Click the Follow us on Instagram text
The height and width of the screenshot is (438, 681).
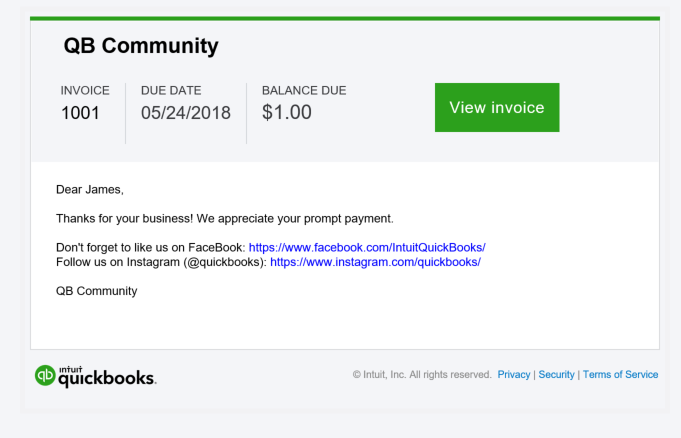point(160,262)
